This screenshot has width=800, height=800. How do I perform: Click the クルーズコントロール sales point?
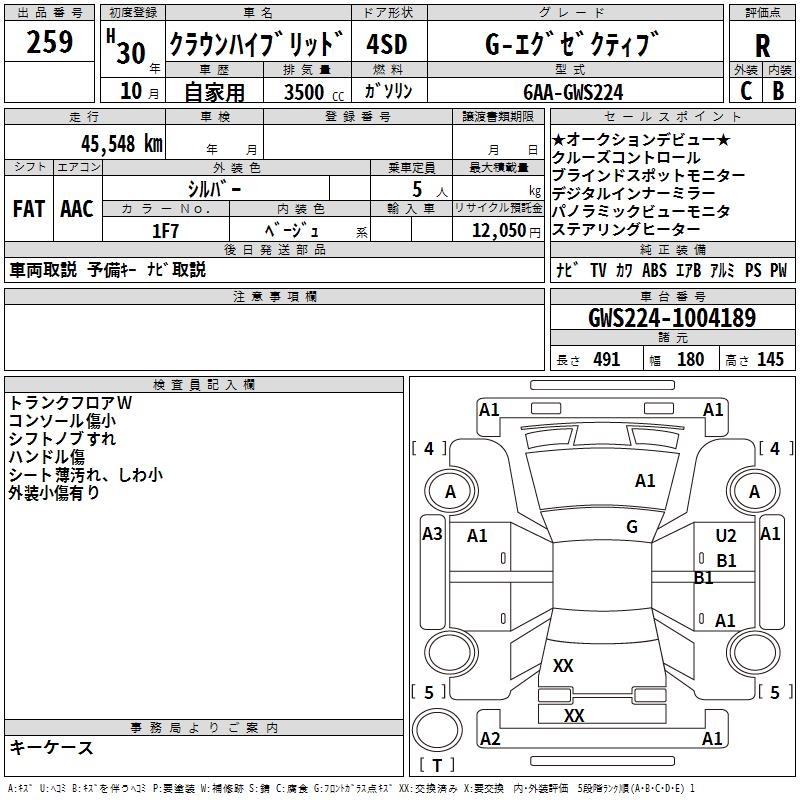pos(626,157)
